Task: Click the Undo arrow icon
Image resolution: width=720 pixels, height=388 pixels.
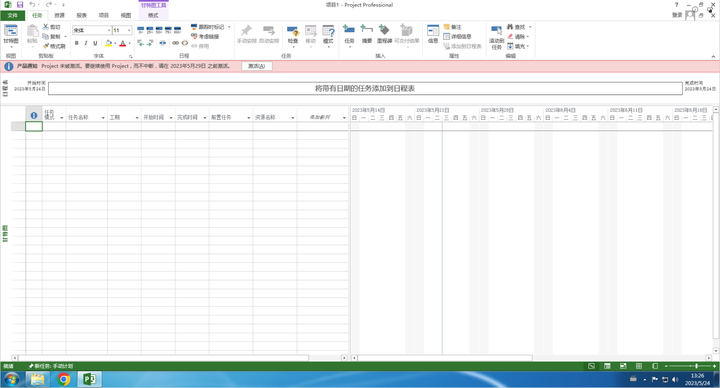Action: click(32, 5)
